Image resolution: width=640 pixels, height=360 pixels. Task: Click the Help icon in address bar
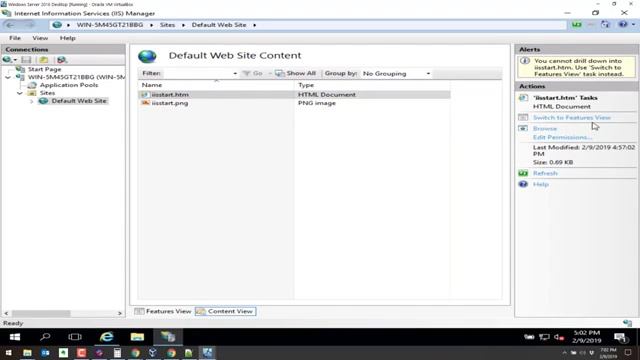[622, 25]
